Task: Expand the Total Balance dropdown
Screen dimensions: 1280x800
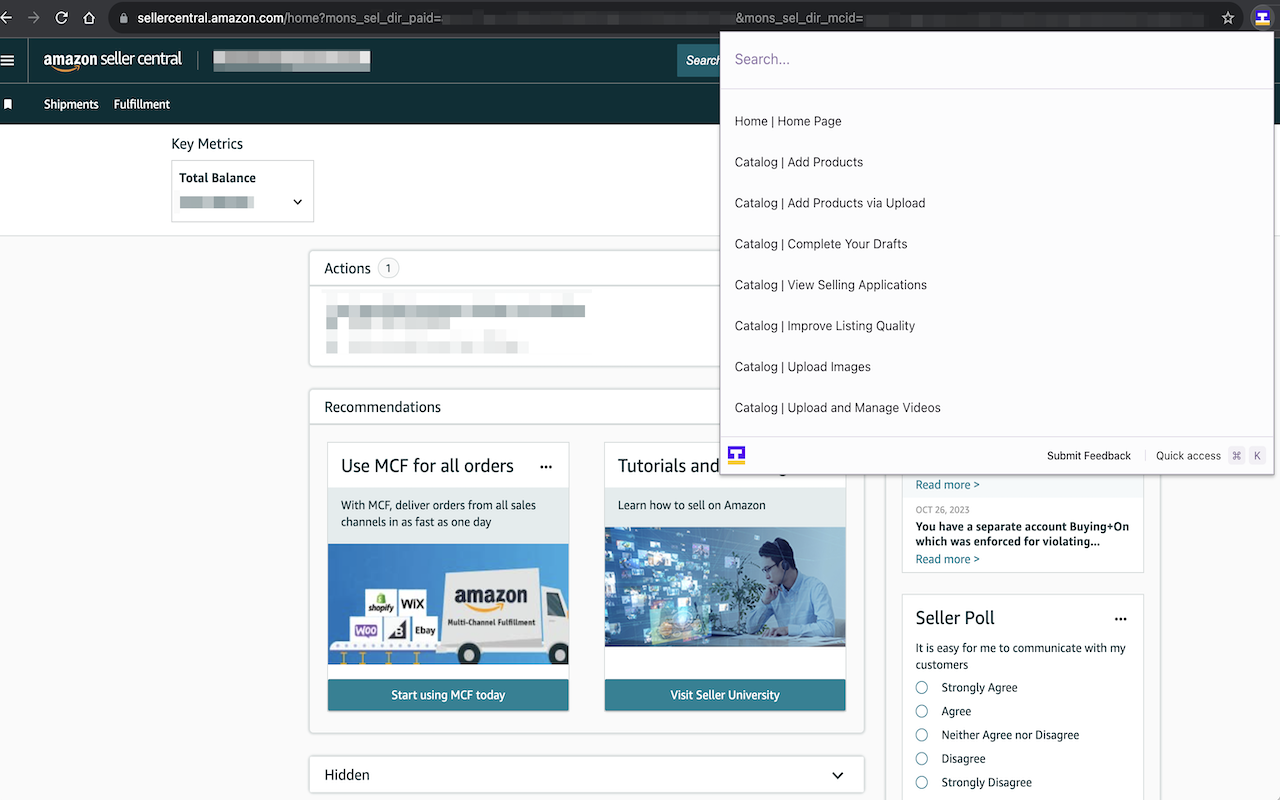Action: 297,202
